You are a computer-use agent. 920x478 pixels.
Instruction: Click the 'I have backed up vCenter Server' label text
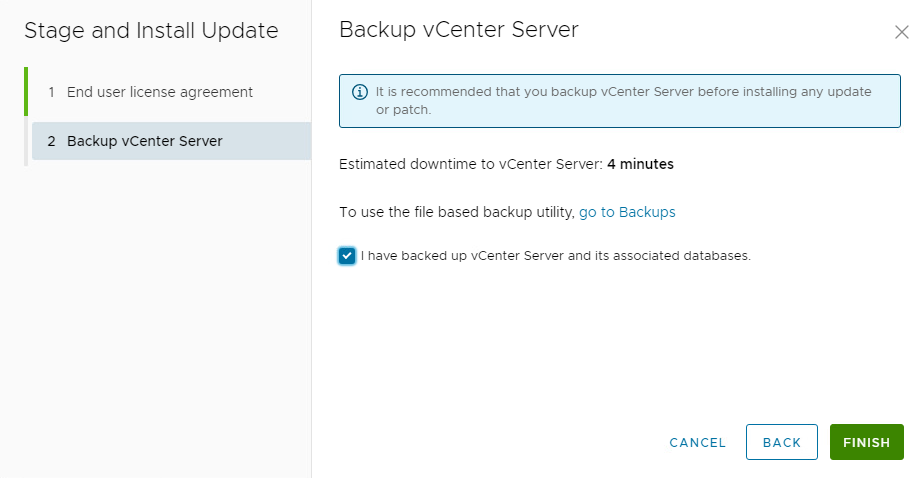coord(556,256)
